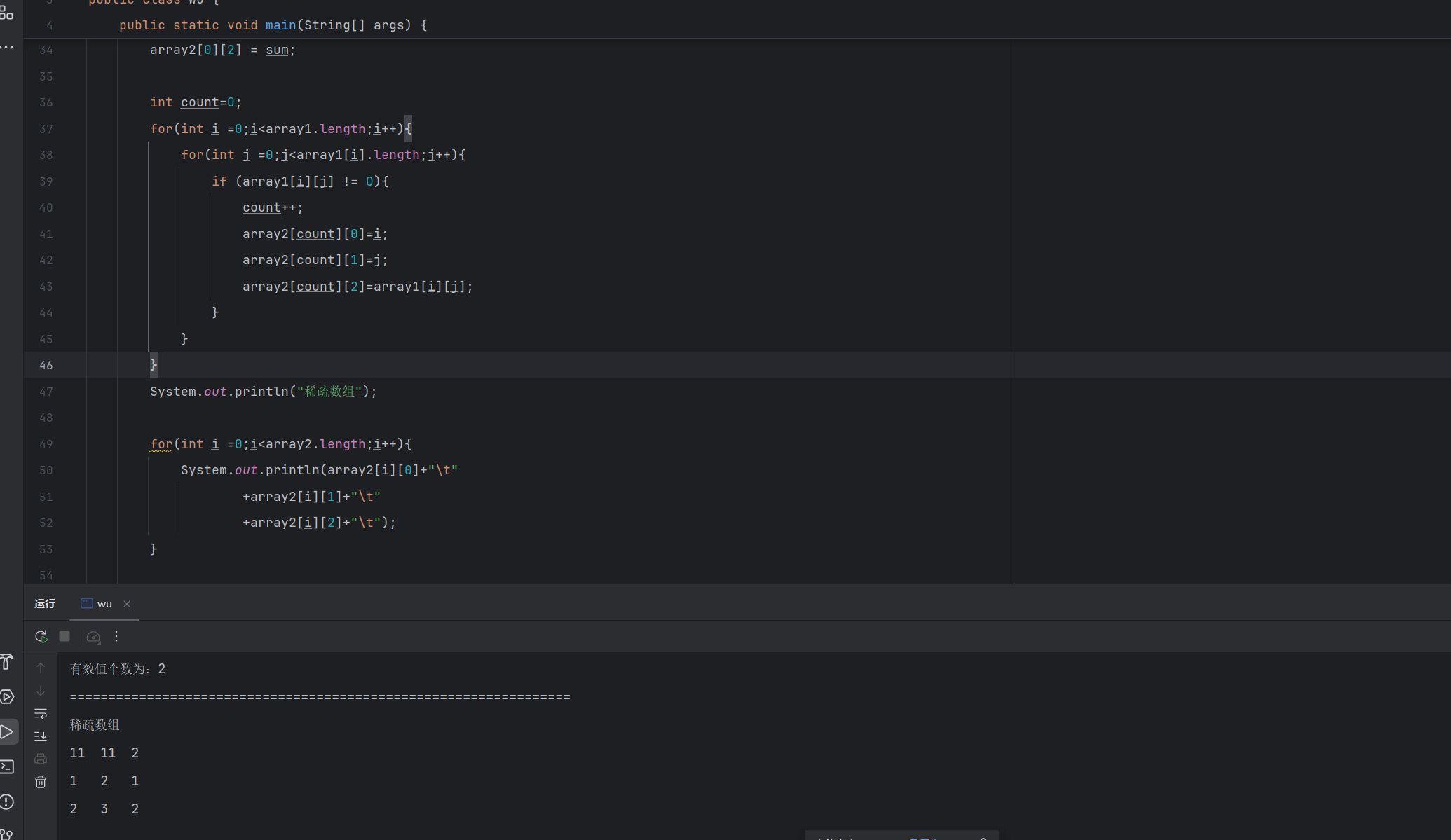Click println("稀疏数组") statement on line 47

click(x=264, y=392)
